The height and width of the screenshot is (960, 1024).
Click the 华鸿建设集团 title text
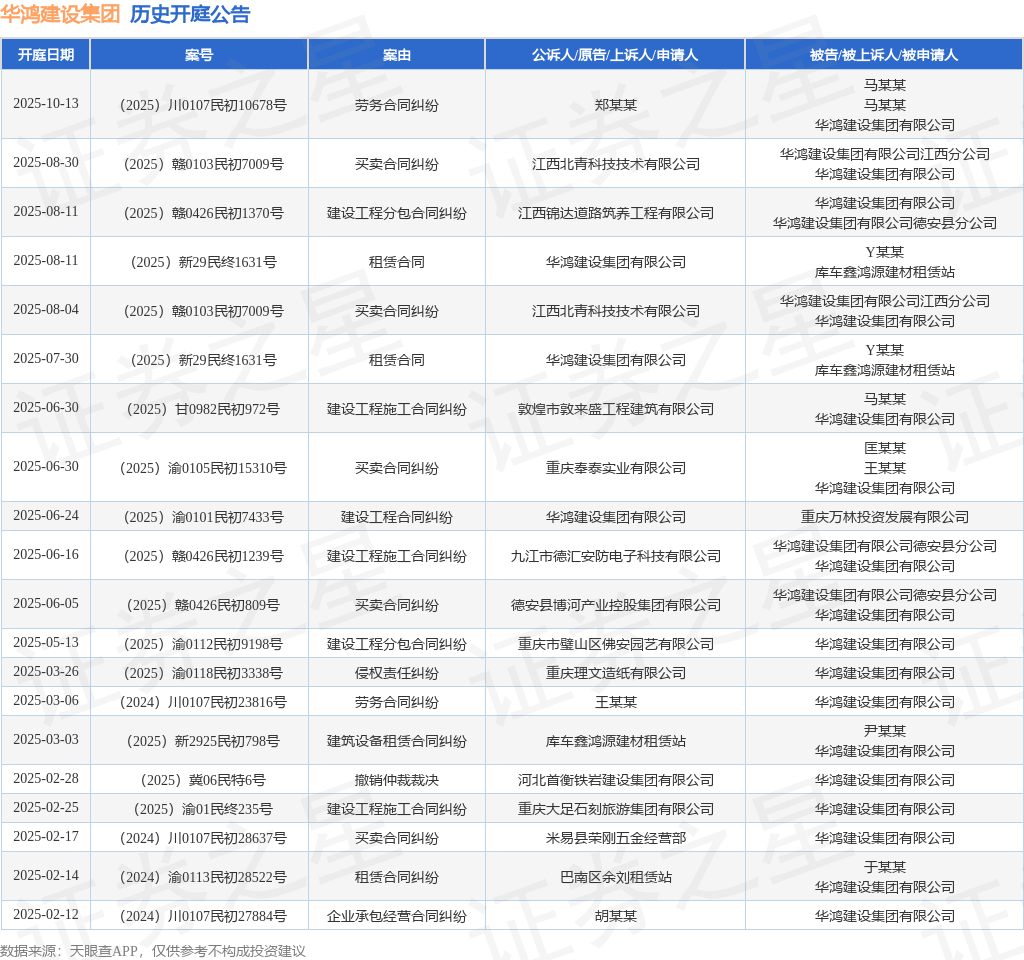(x=60, y=14)
